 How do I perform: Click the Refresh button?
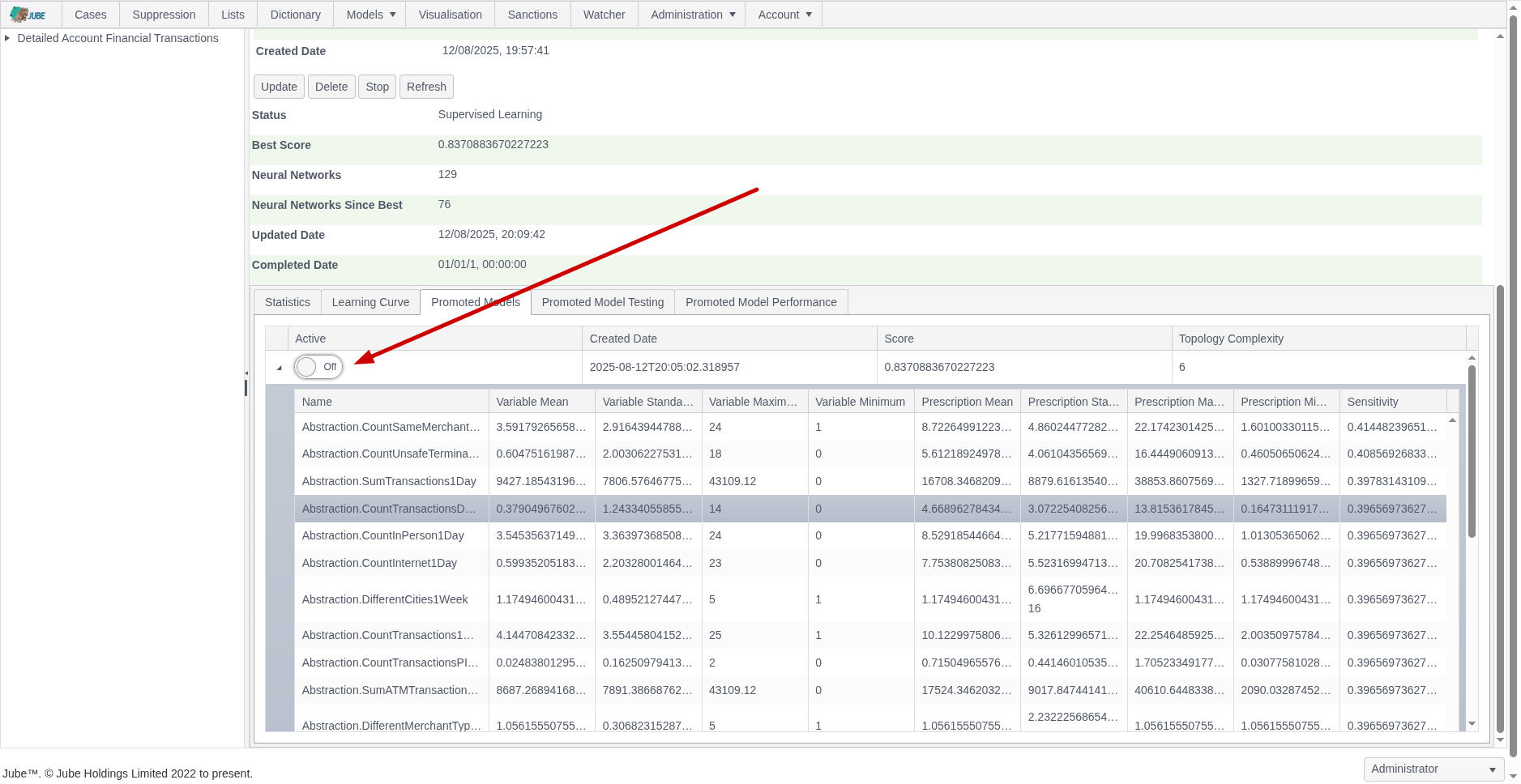point(426,87)
